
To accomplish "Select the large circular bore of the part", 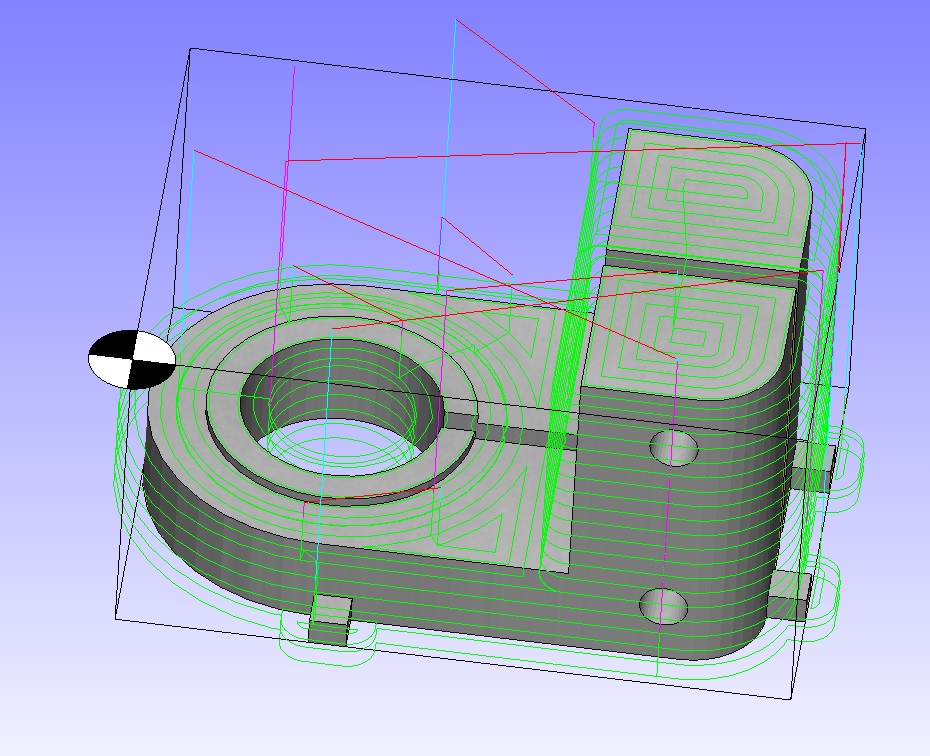I will point(340,407).
